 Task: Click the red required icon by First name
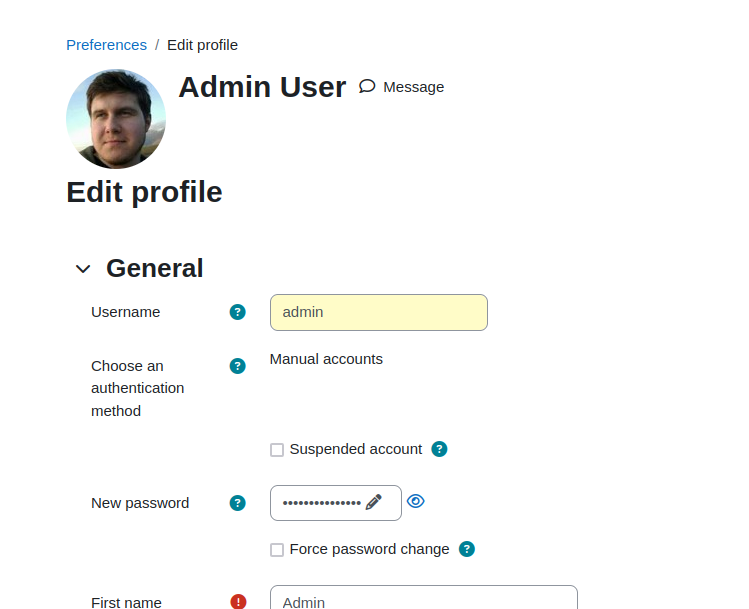tap(238, 601)
